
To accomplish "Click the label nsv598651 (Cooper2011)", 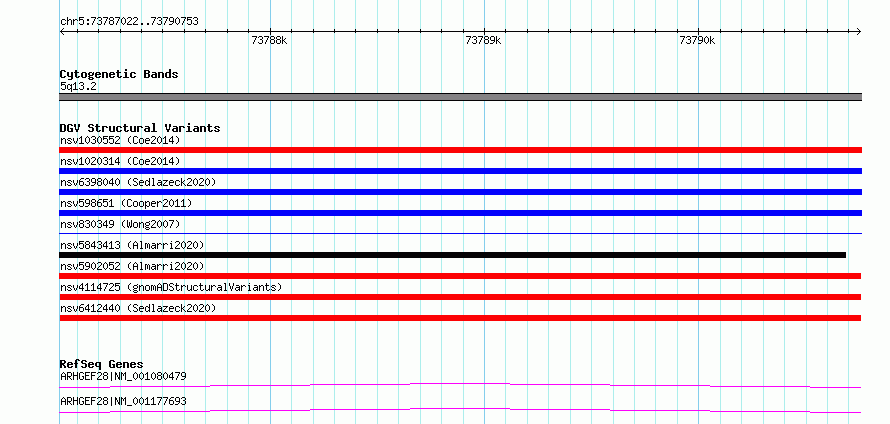I will click(126, 203).
